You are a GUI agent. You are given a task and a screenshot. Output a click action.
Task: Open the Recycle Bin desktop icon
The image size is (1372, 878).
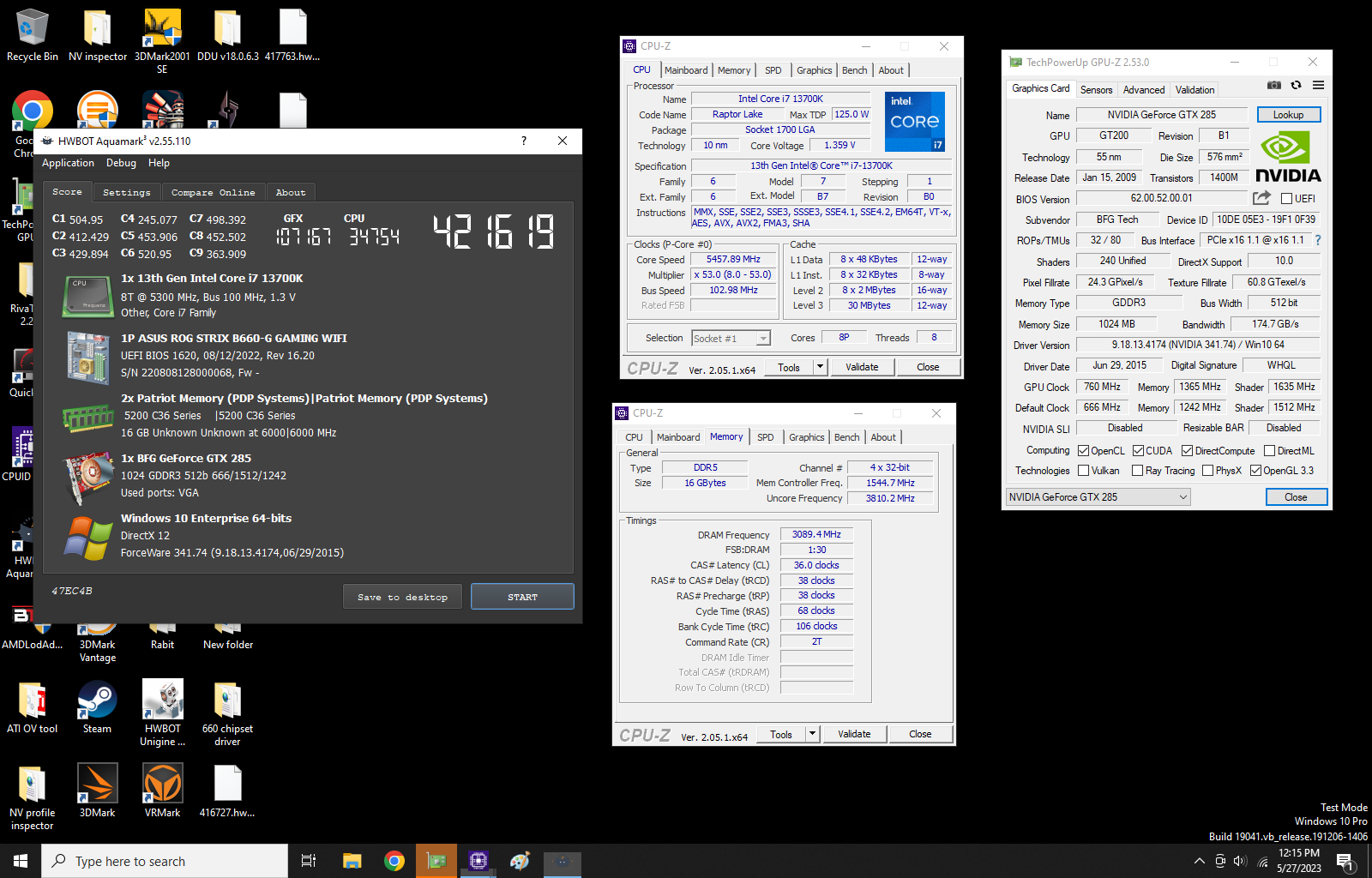point(32,34)
